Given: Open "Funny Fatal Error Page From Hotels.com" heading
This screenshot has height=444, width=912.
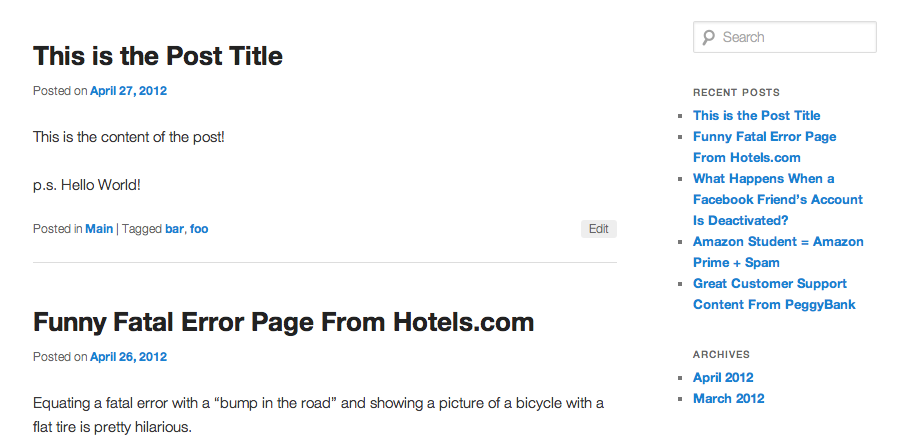Looking at the screenshot, I should pos(283,322).
